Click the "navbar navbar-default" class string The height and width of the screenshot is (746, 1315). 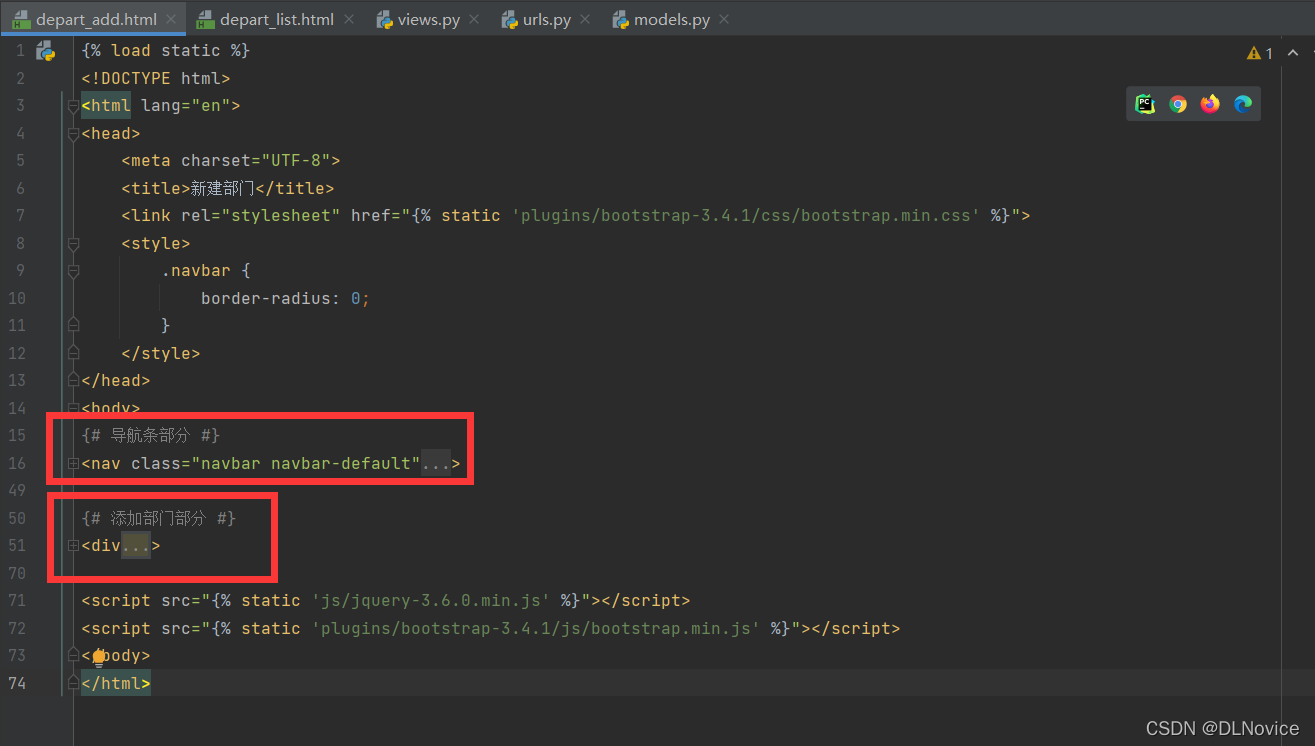[306, 464]
